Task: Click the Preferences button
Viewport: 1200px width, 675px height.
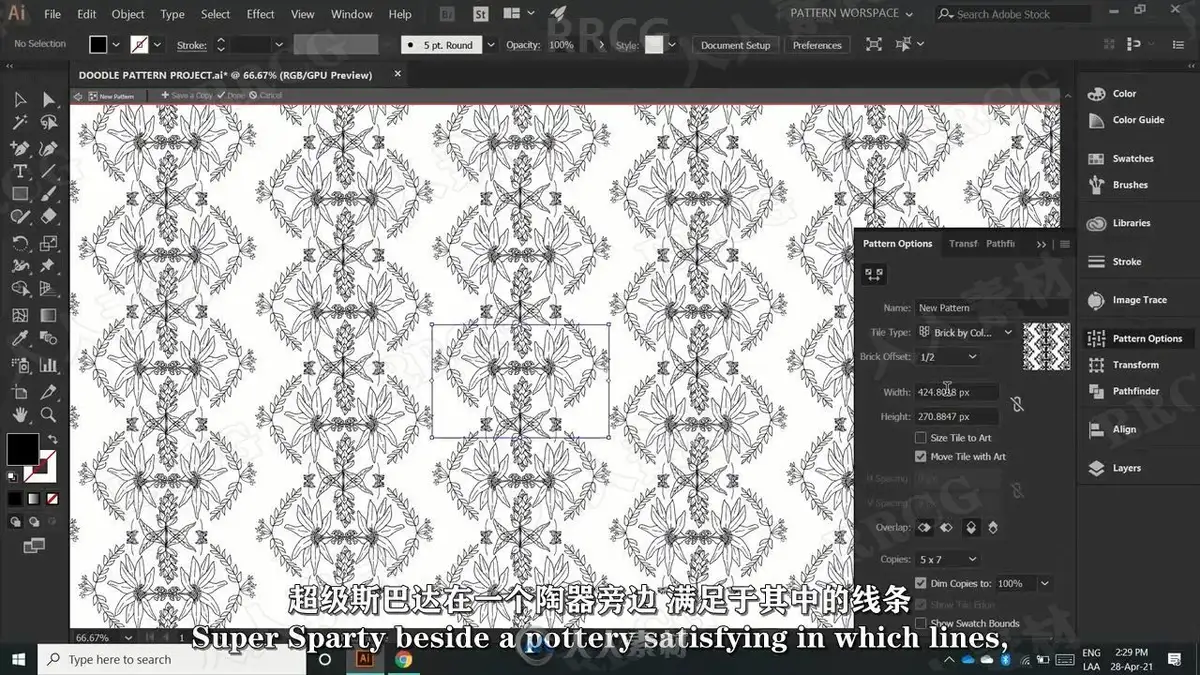Action: tap(817, 45)
